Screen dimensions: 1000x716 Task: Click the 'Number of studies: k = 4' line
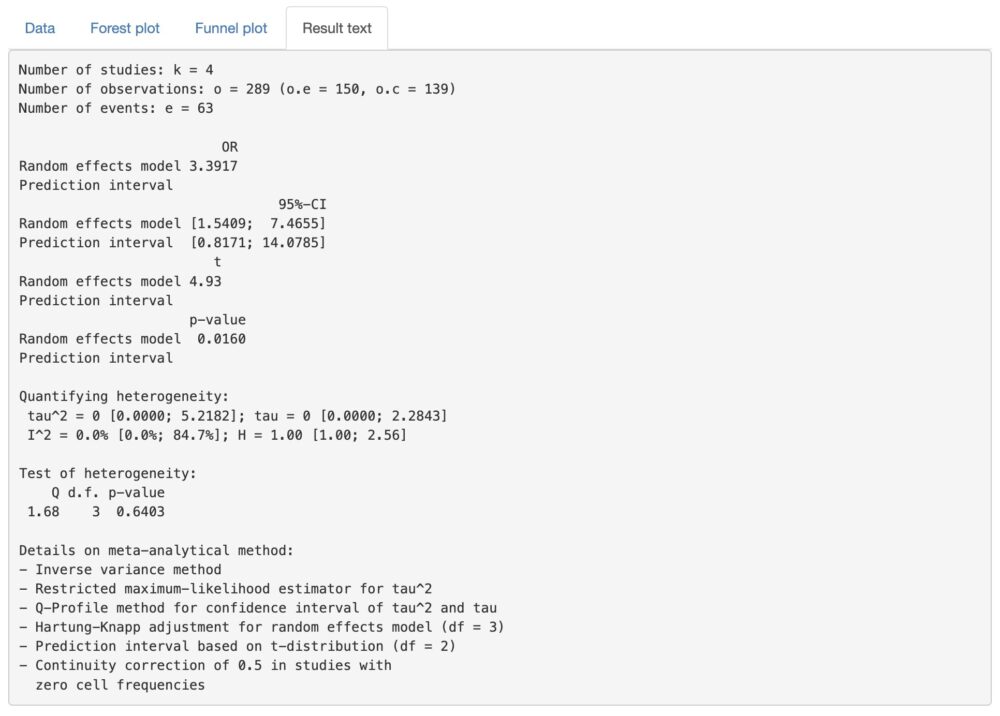pos(116,70)
